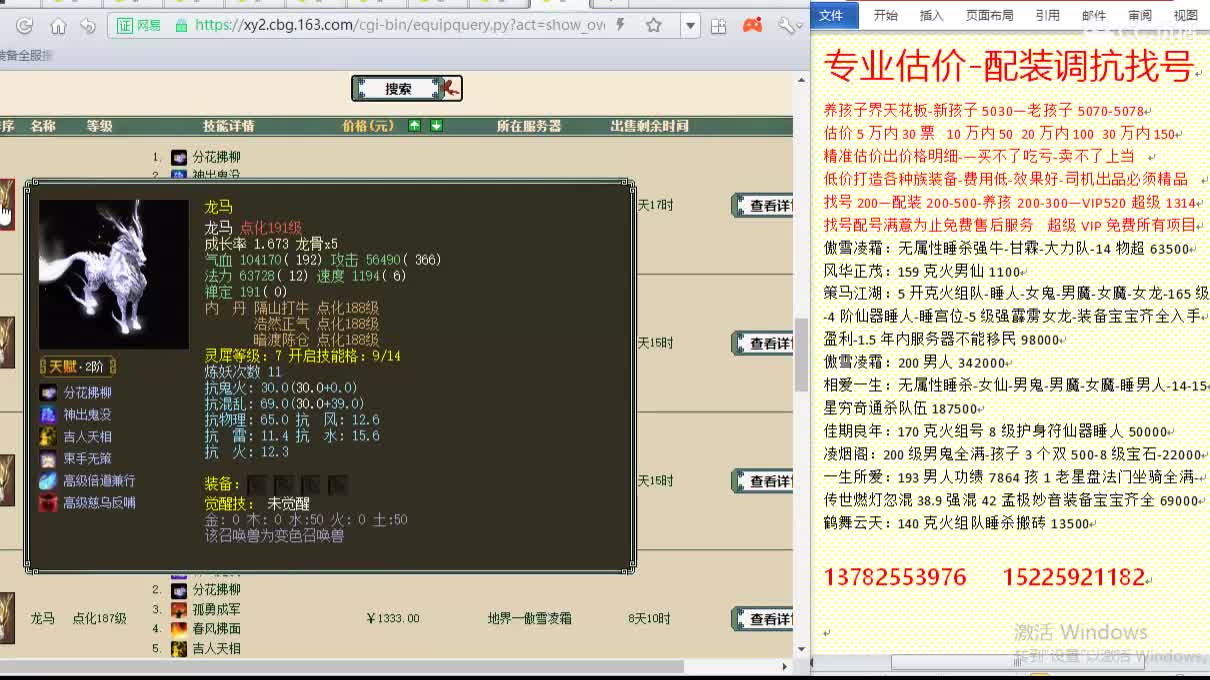Open the 页面布局 ribbon tab in Word
This screenshot has width=1210, height=680.
(x=989, y=15)
